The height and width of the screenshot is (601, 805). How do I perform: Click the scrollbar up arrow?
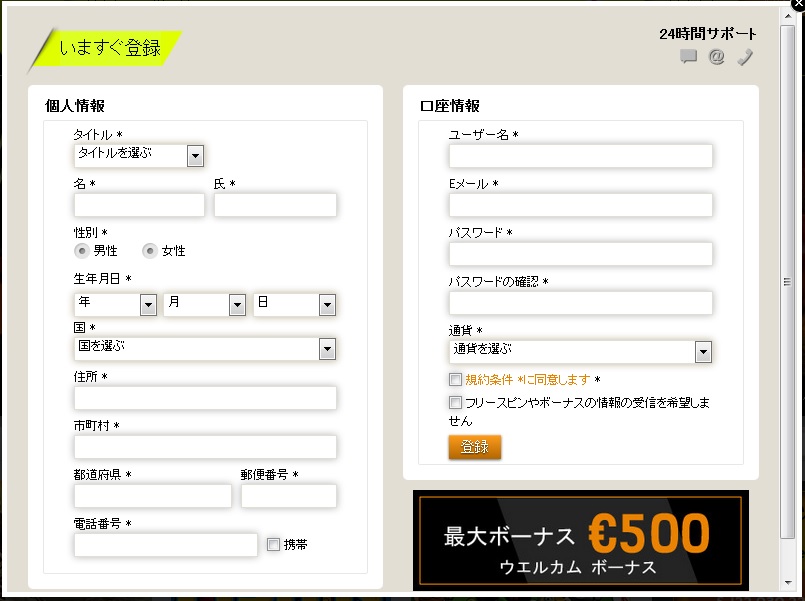pos(788,17)
